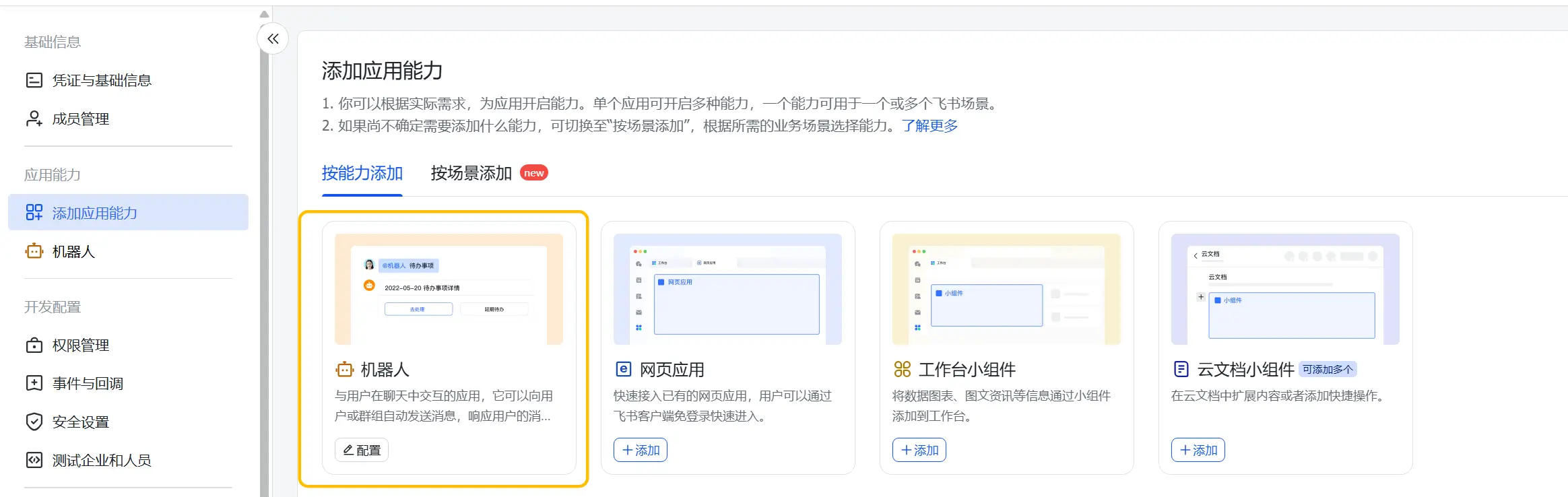Click the 工作台小组件 card title text
The image size is (1568, 497).
point(967,369)
